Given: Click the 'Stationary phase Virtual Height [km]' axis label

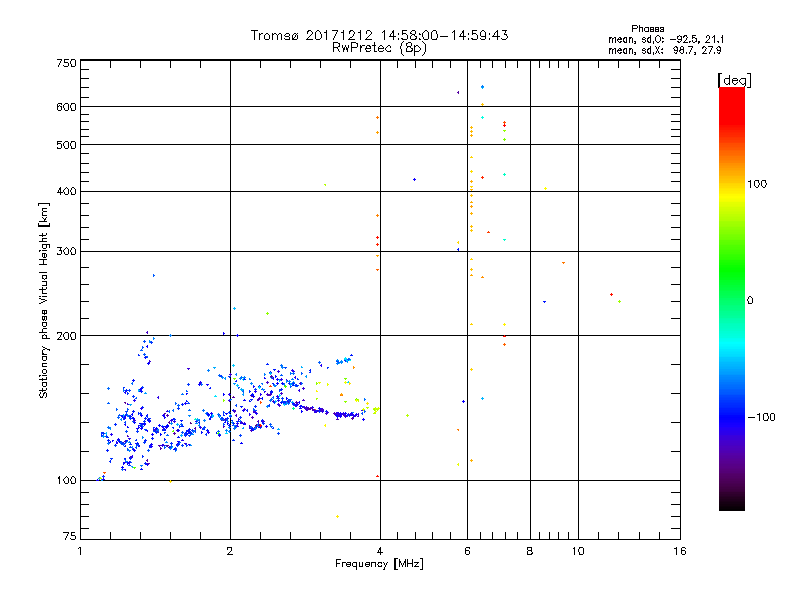Looking at the screenshot, I should 44,300.
